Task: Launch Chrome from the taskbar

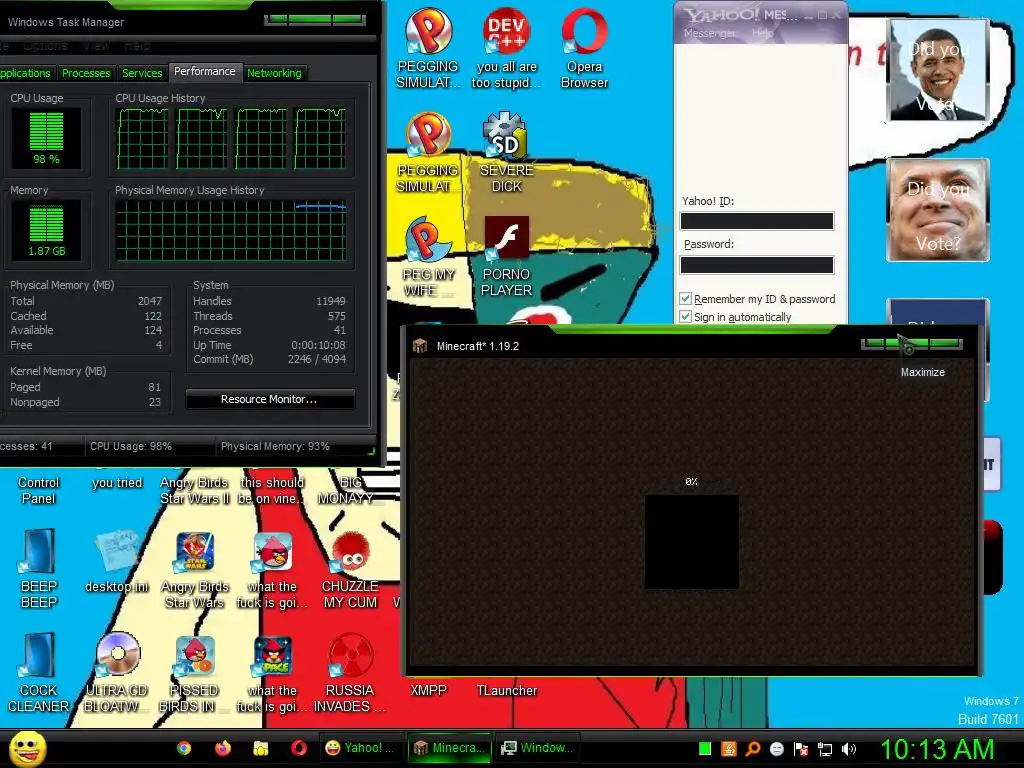Action: pyautogui.click(x=184, y=748)
